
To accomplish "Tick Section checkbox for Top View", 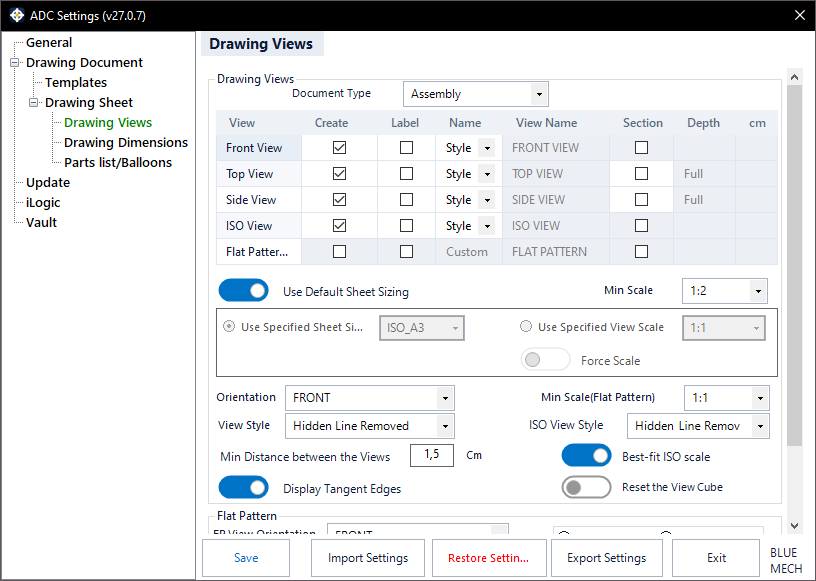I will [x=642, y=174].
